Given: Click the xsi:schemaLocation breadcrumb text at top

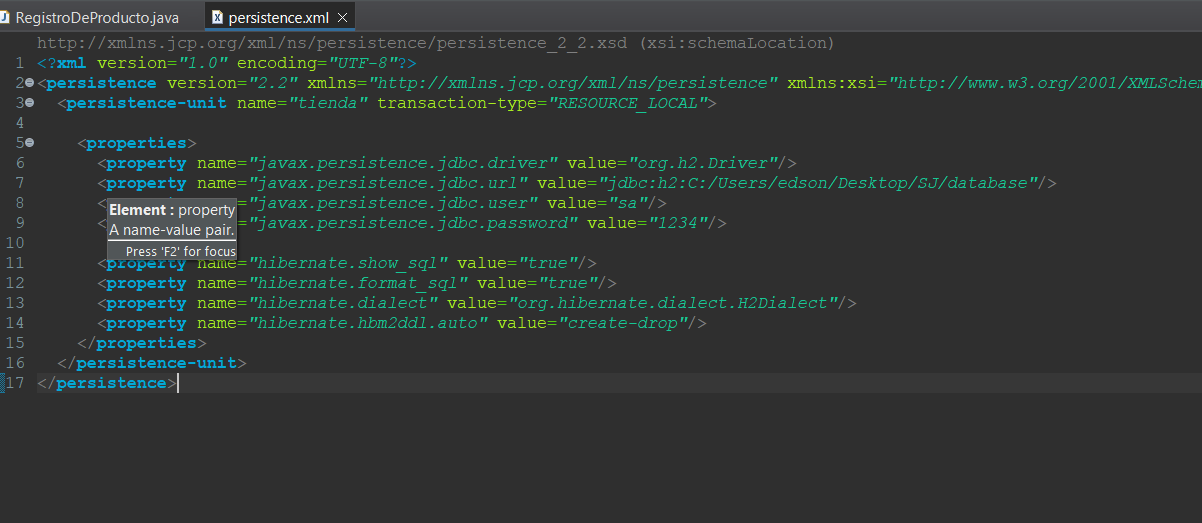Looking at the screenshot, I should 738,43.
